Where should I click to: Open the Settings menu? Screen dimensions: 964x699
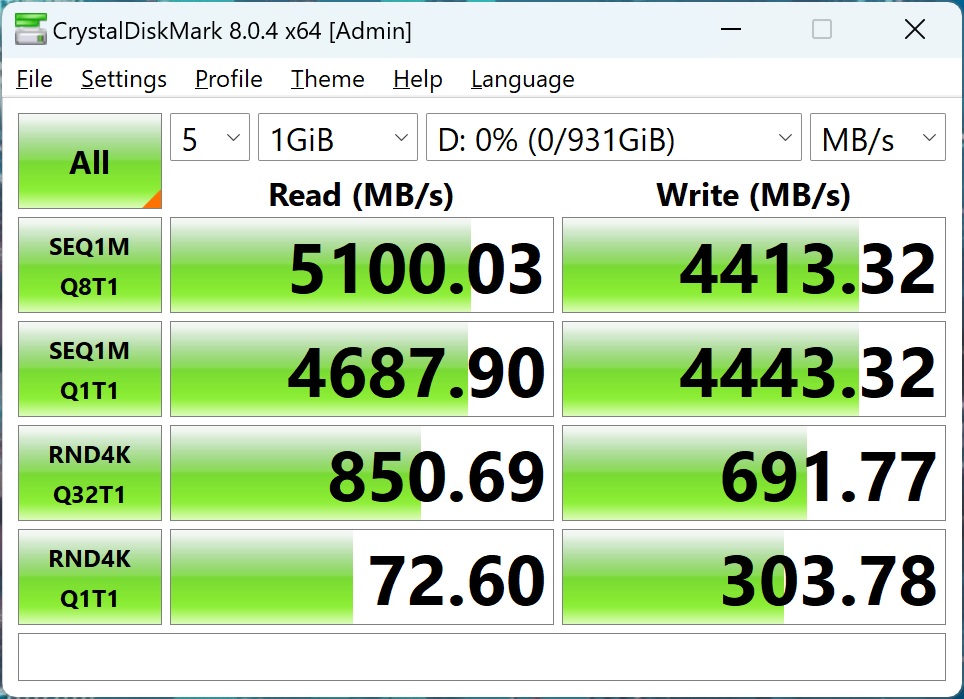coord(124,79)
